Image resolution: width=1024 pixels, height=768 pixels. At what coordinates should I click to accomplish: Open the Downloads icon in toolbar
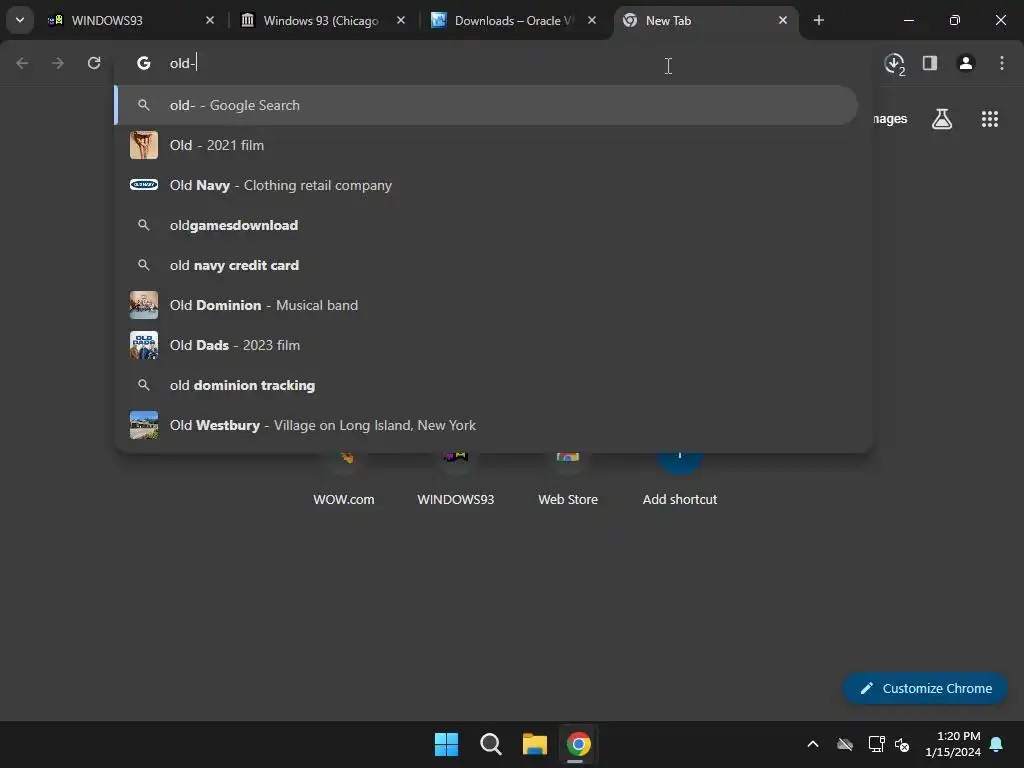coord(894,63)
